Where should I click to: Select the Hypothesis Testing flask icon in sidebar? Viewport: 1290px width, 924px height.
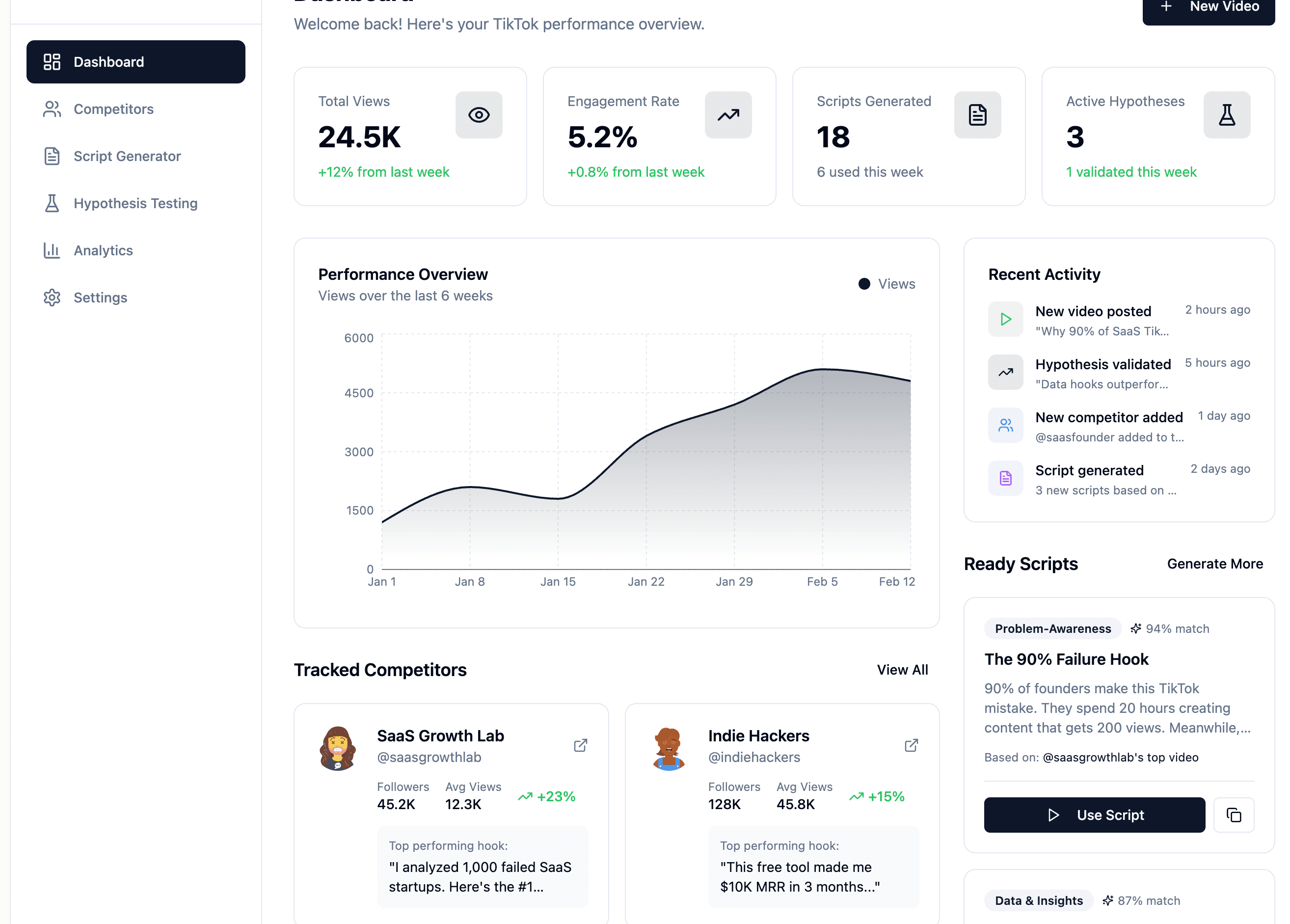click(52, 203)
